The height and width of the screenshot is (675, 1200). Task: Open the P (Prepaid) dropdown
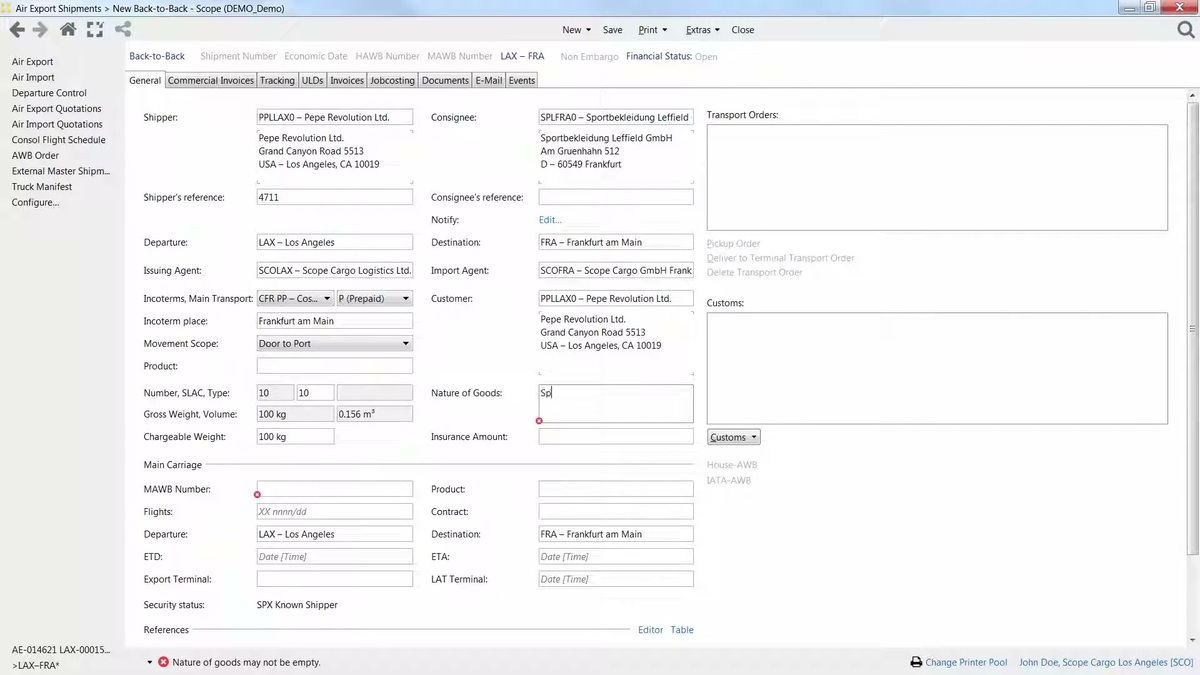click(374, 298)
